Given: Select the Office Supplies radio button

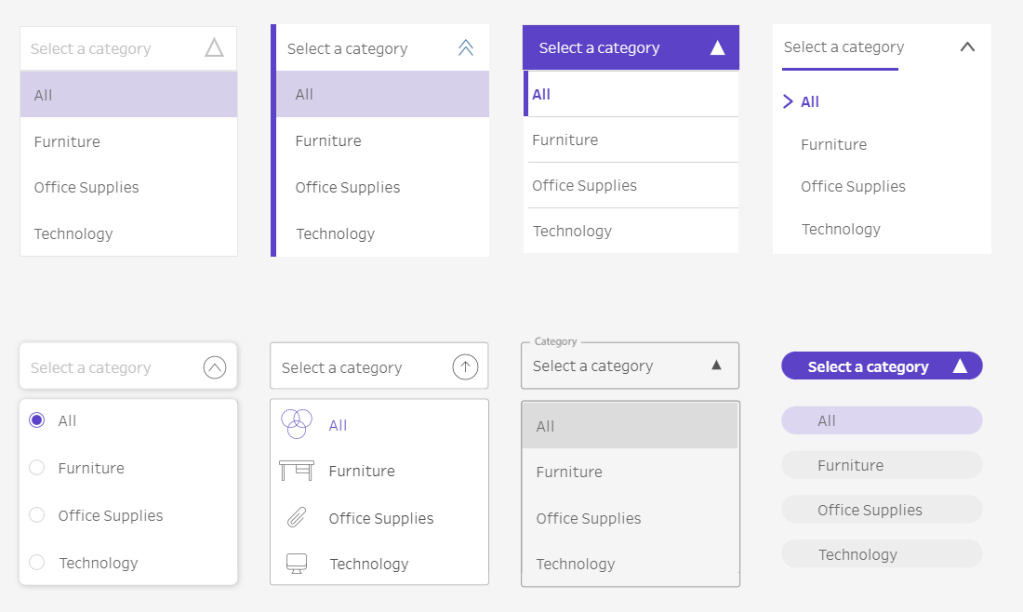Looking at the screenshot, I should pos(37,515).
